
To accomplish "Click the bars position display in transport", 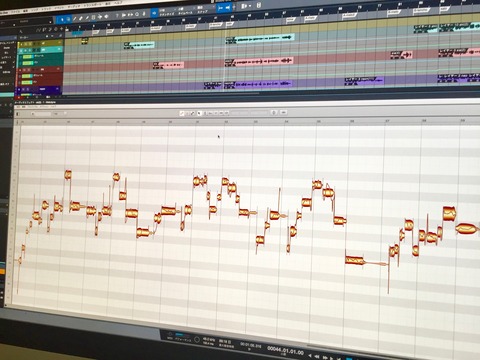I will click(285, 351).
